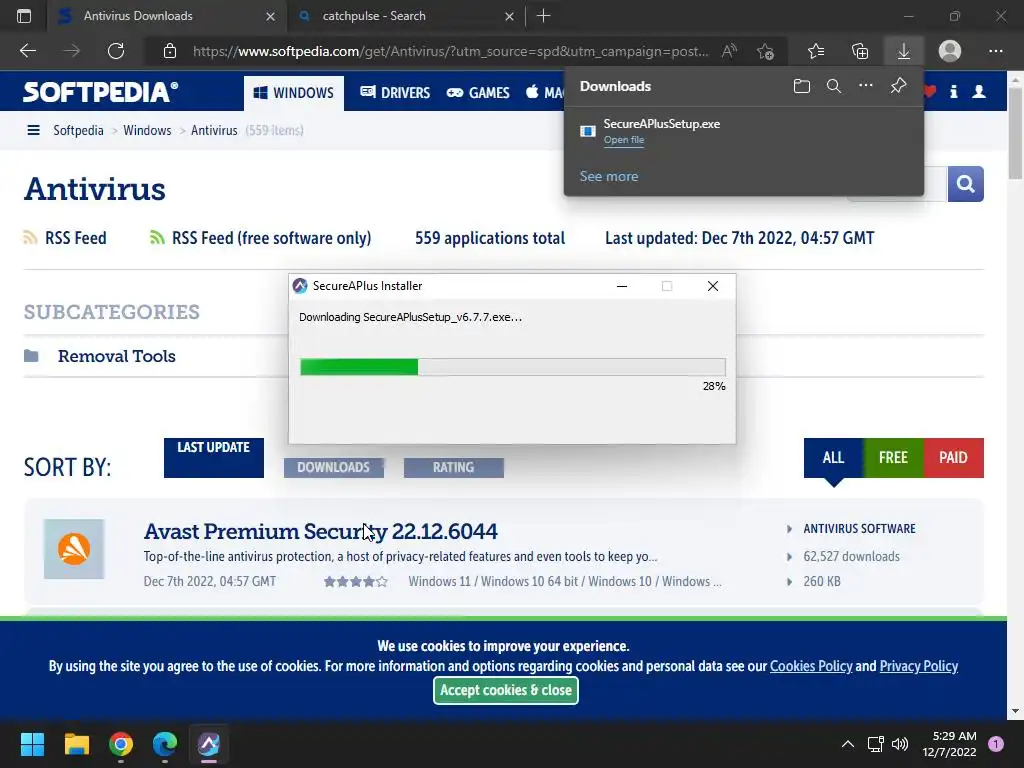Open downloads folder from Downloads panel
The image size is (1024, 768).
[x=802, y=86]
